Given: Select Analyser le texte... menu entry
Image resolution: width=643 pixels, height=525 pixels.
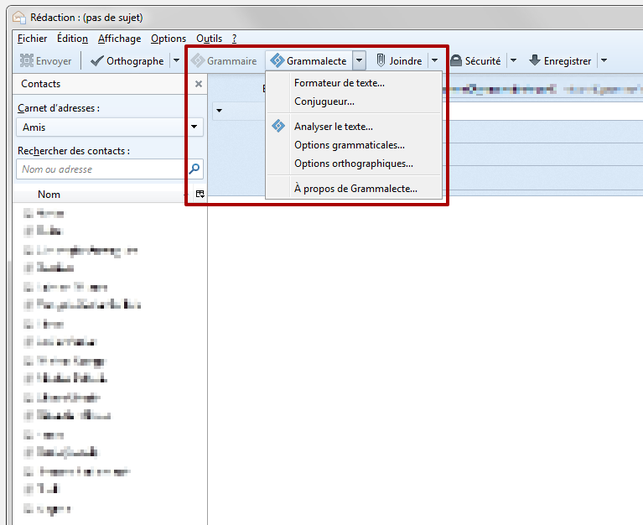Looking at the screenshot, I should point(354,126).
